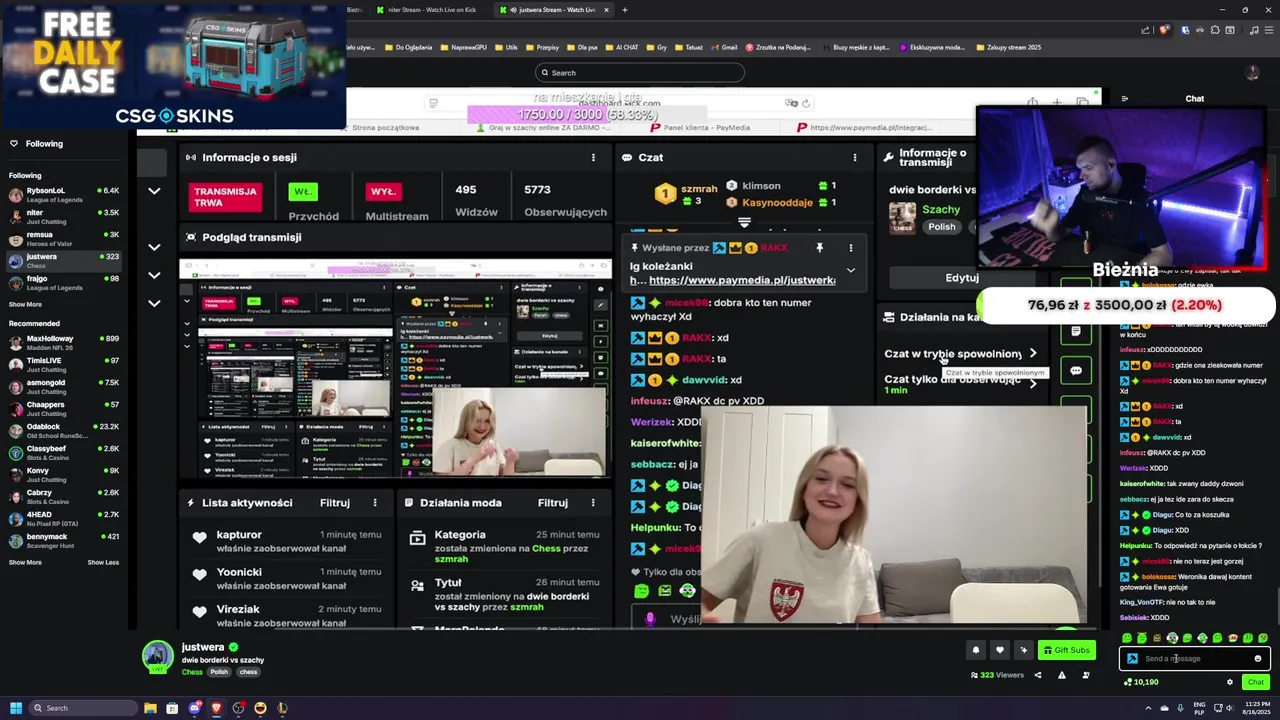Viewport: 1280px width, 720px height.
Task: Click Show More under Following channels
Action: point(25,305)
